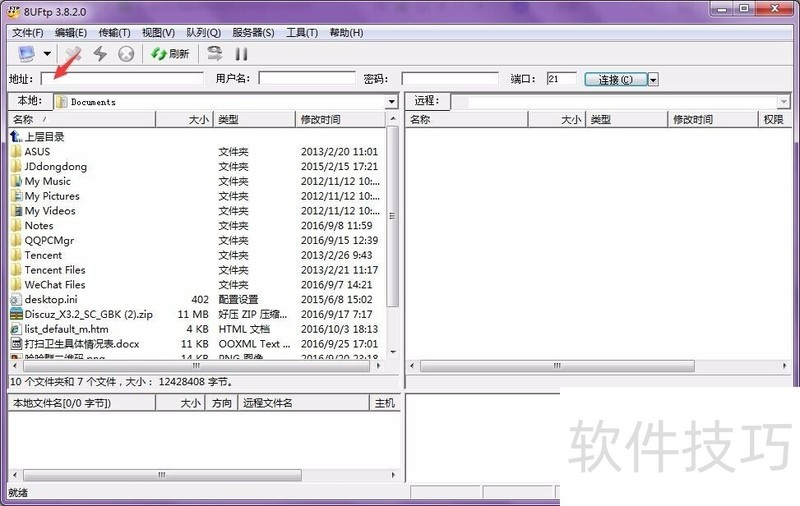Click the 11 MB size cell
Image resolution: width=800 pixels, height=506 pixels.
coord(193,314)
